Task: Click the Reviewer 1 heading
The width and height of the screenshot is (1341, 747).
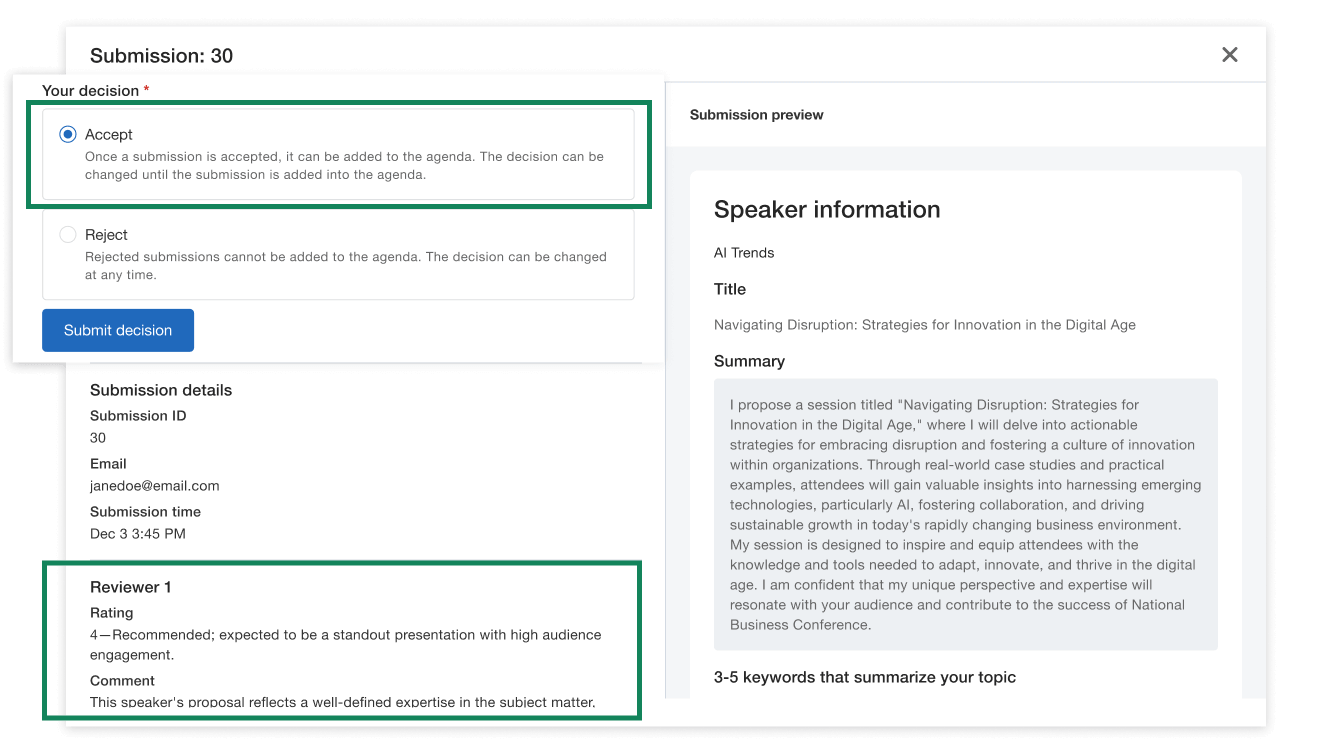Action: [131, 587]
